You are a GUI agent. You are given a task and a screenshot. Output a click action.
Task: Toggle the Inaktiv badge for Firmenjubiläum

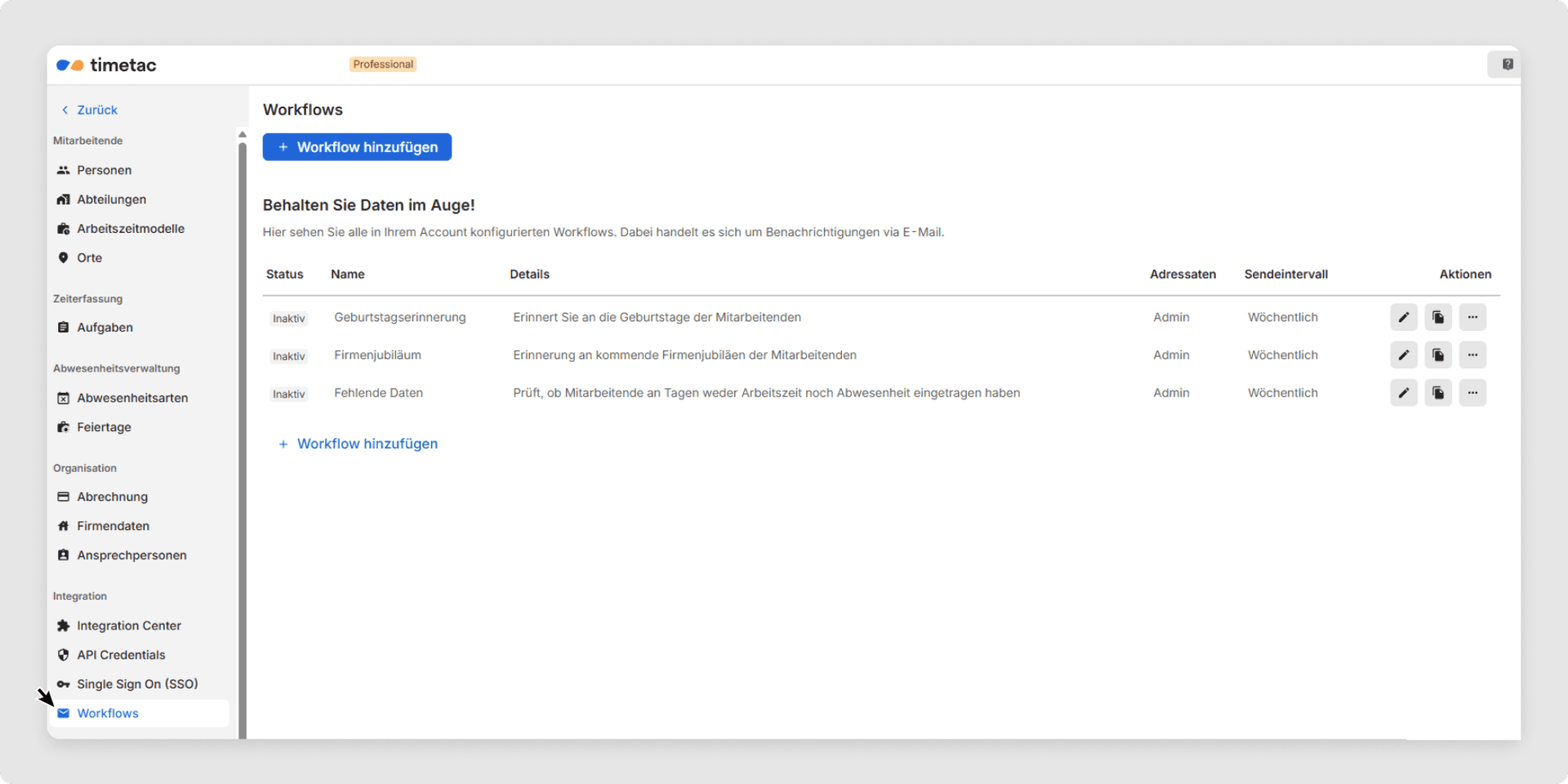(x=288, y=355)
